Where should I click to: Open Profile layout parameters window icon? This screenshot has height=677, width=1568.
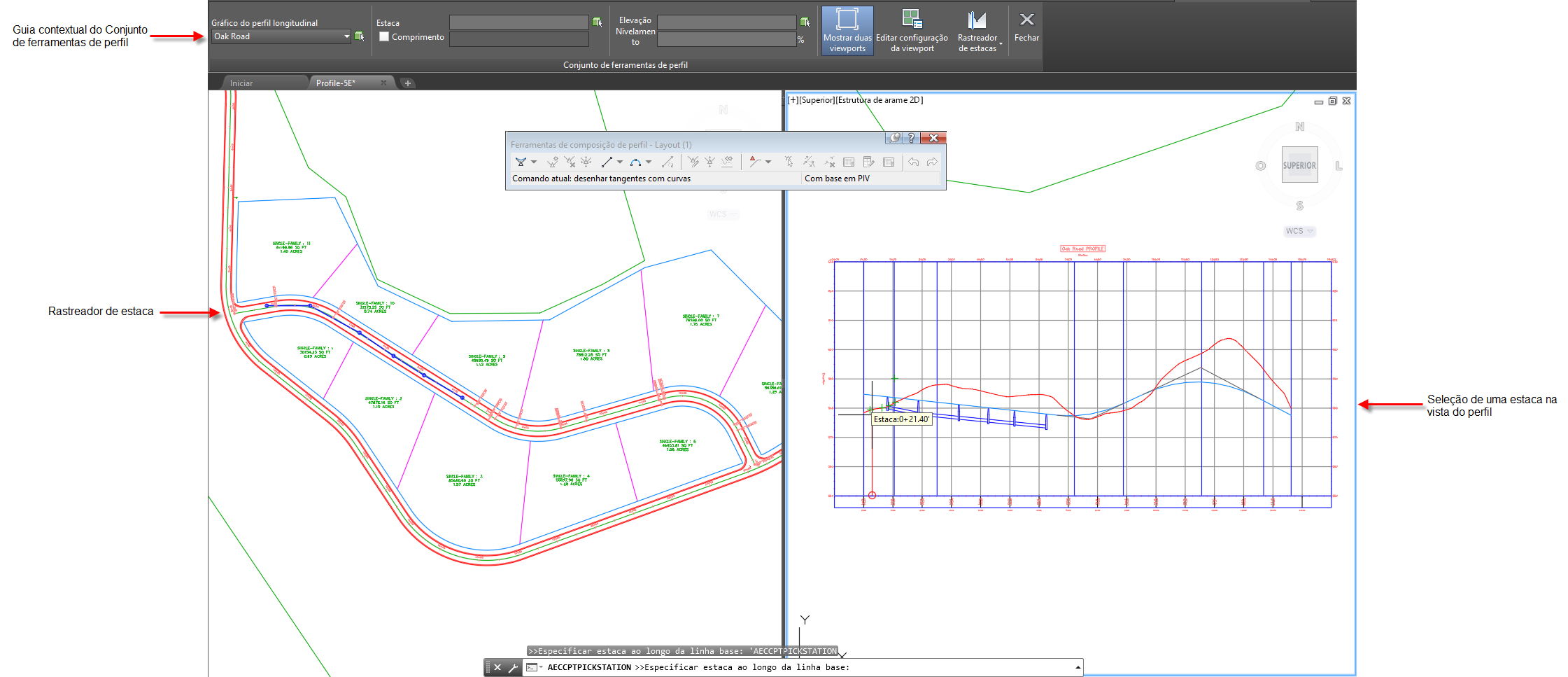pos(849,162)
